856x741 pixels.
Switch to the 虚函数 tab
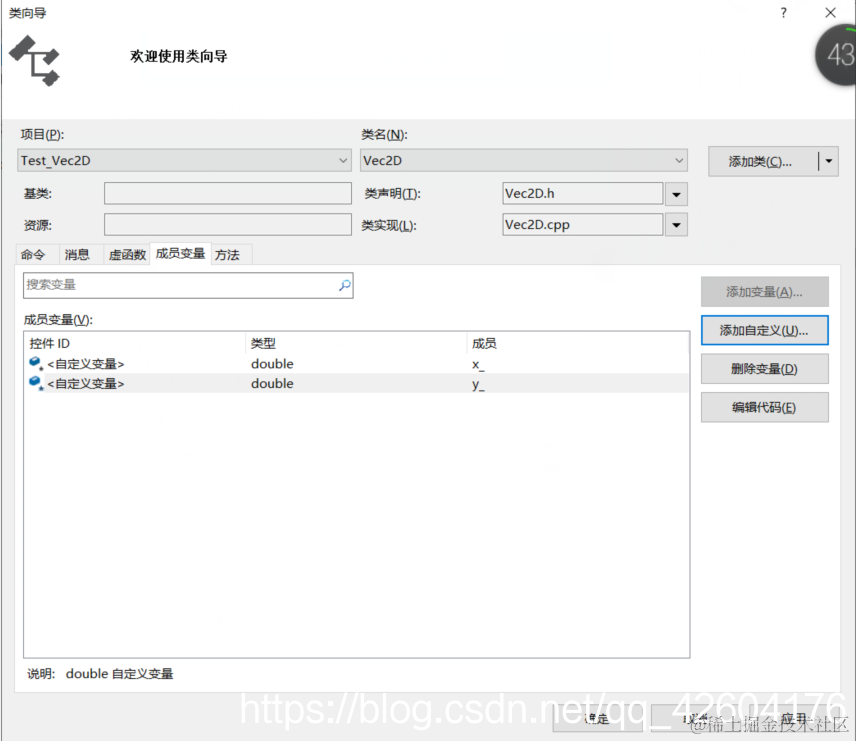[x=127, y=254]
